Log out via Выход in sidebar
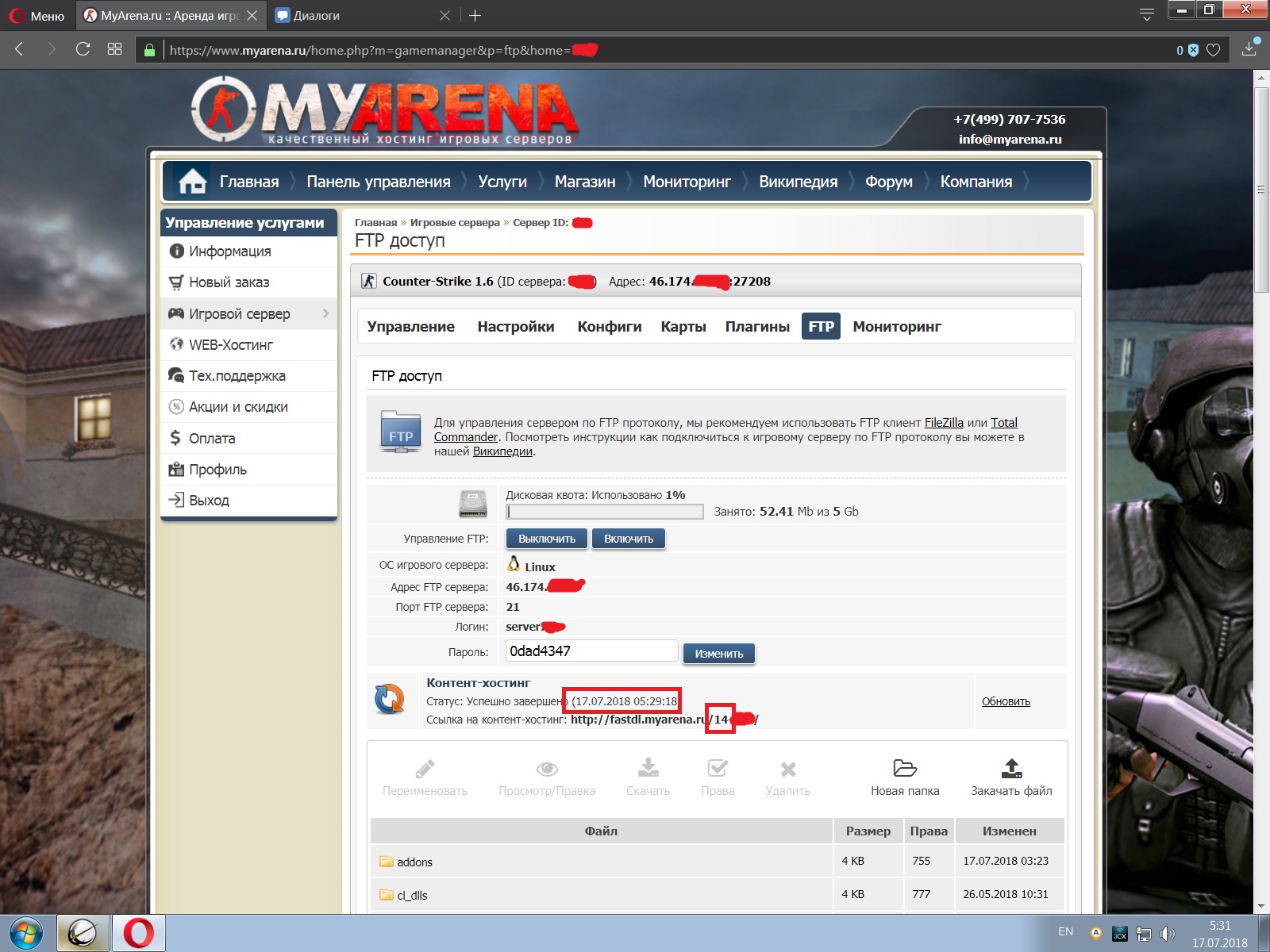The width and height of the screenshot is (1270, 952). (249, 501)
